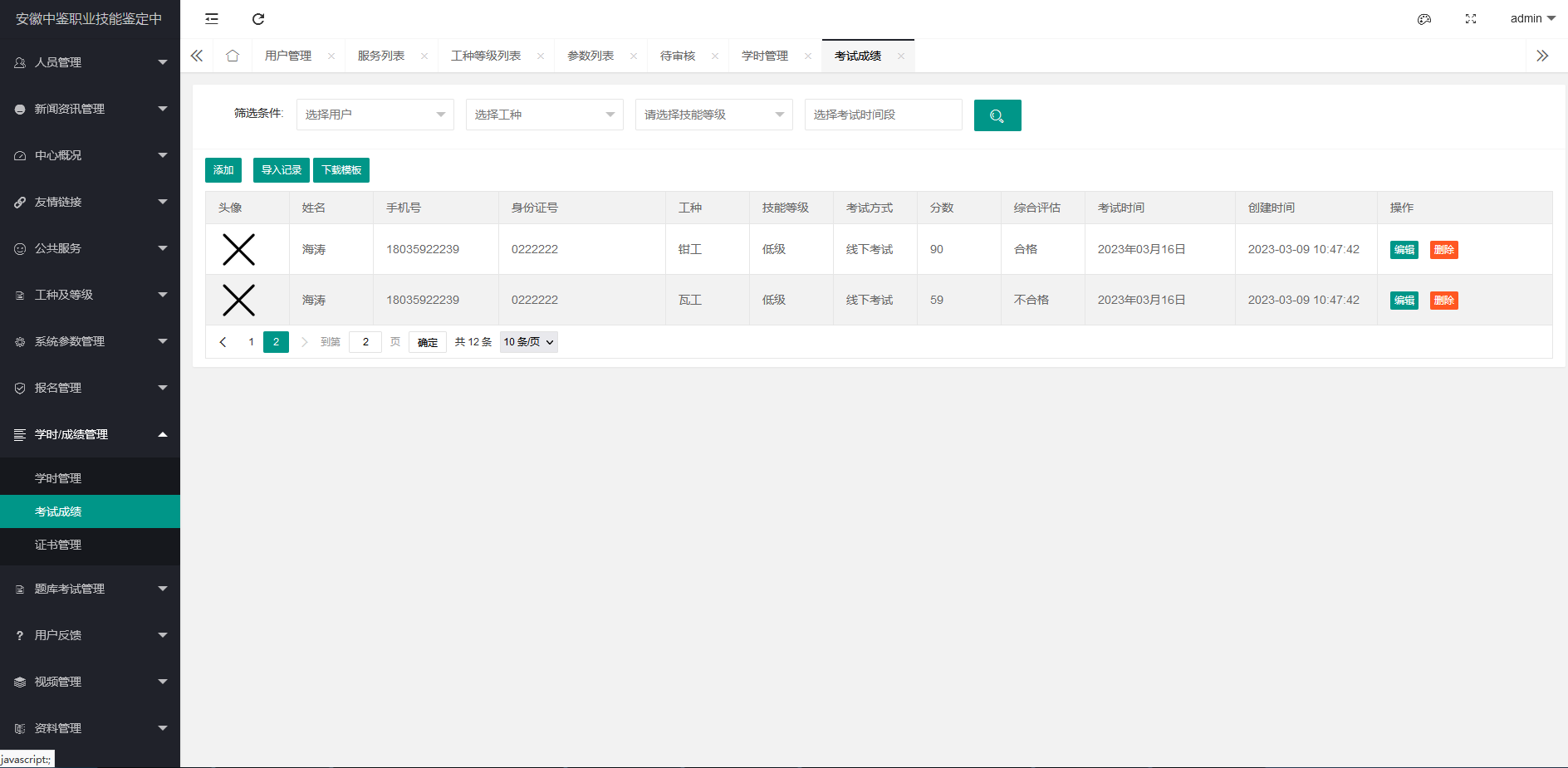Expand the 新闻资讯管理 sidebar menu
1568x768 pixels.
click(x=90, y=109)
